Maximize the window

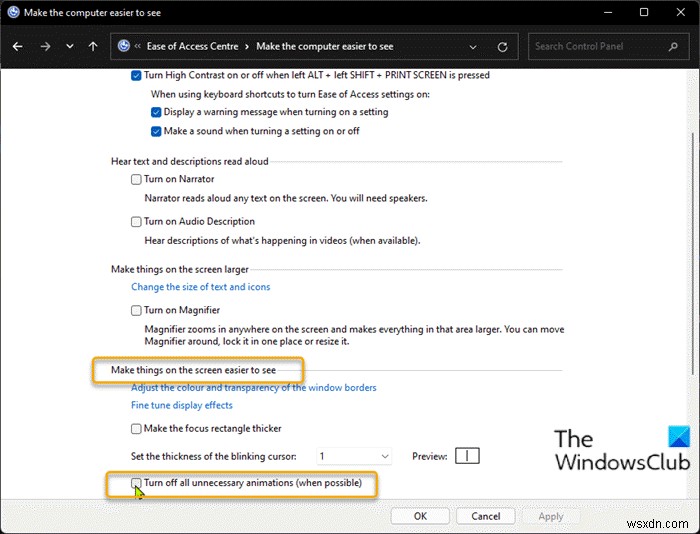coord(644,12)
